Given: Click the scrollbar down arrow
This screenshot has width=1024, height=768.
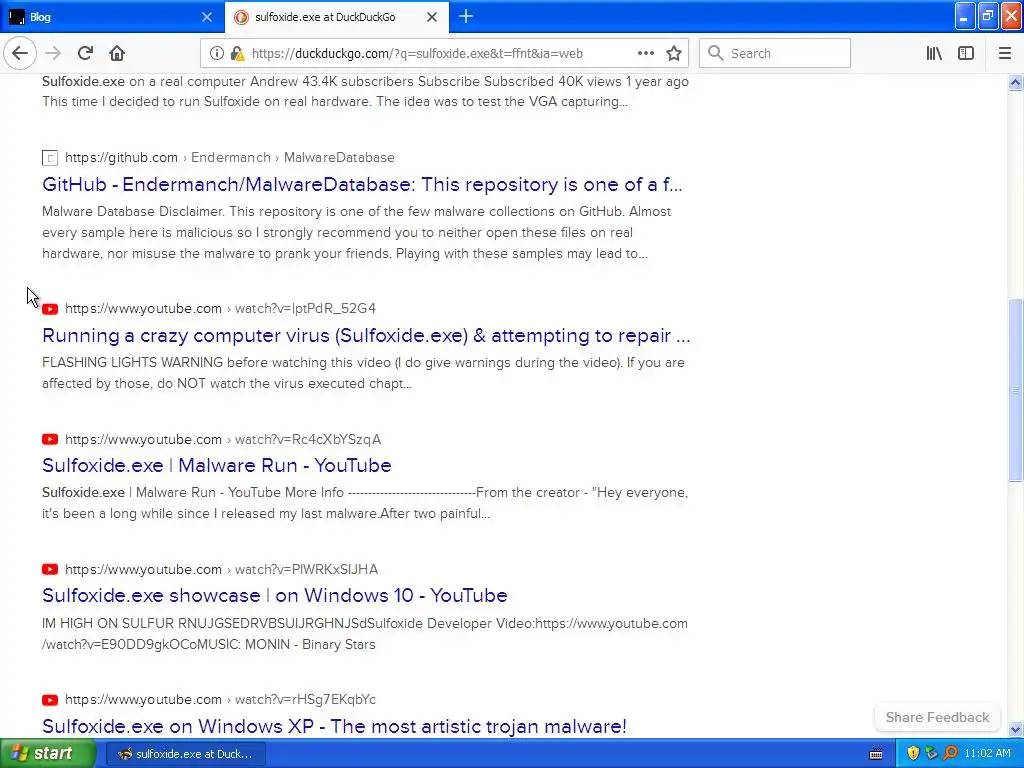Looking at the screenshot, I should tap(1015, 729).
